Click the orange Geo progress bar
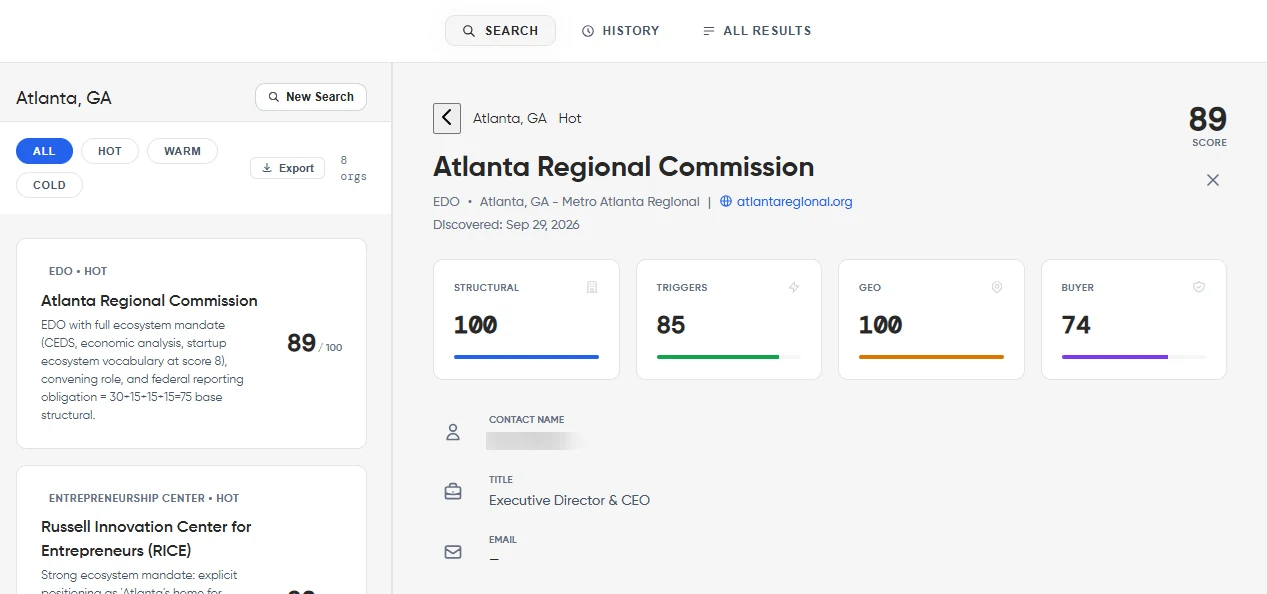Screen dimensions: 1267x594 [931, 357]
